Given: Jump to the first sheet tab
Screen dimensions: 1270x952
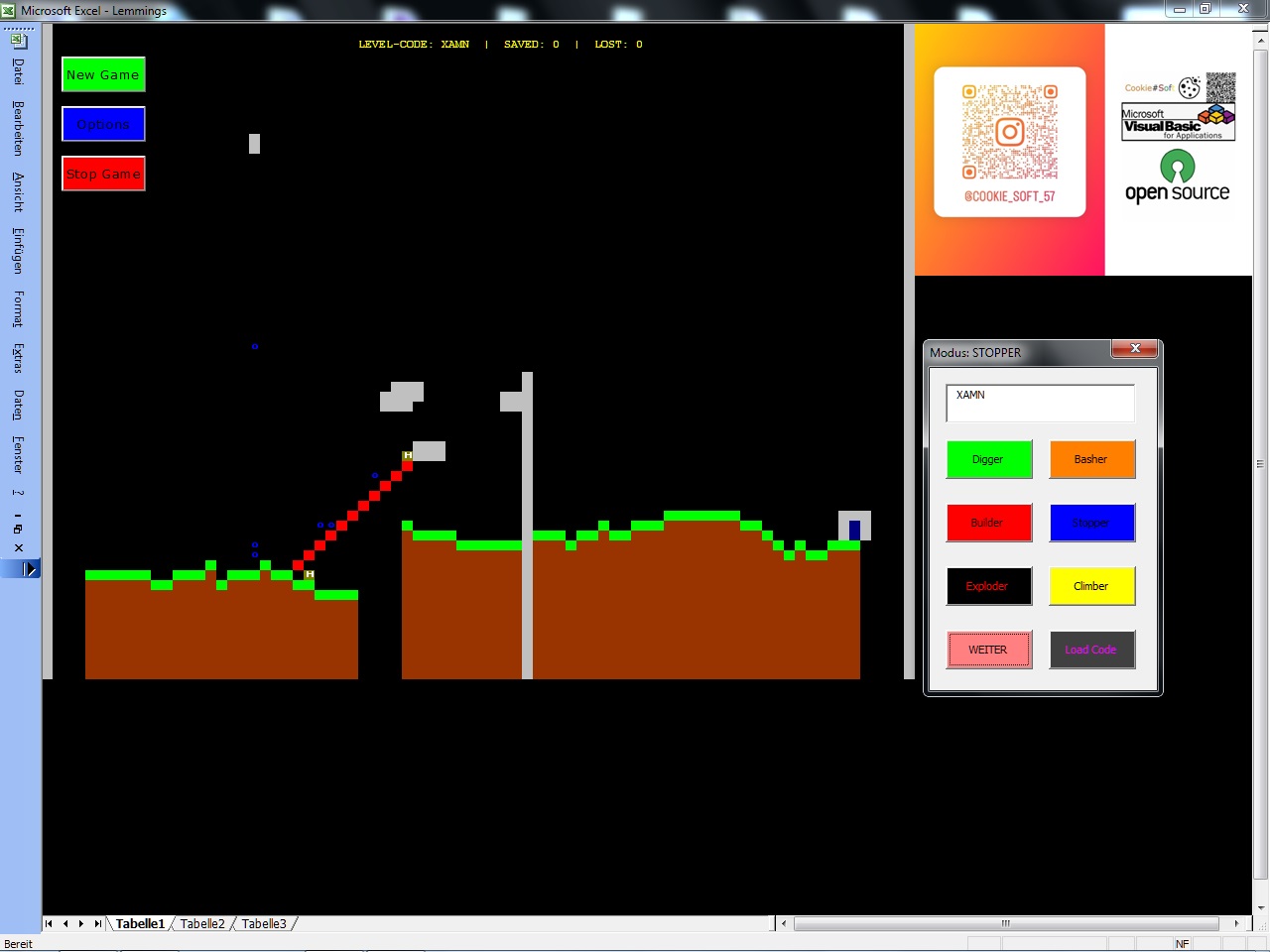Looking at the screenshot, I should (x=49, y=923).
